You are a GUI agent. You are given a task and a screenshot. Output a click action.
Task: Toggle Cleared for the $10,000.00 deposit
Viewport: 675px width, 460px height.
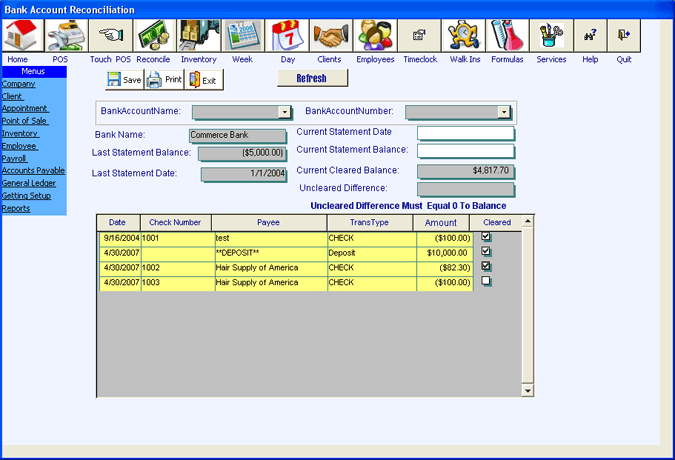click(x=486, y=251)
